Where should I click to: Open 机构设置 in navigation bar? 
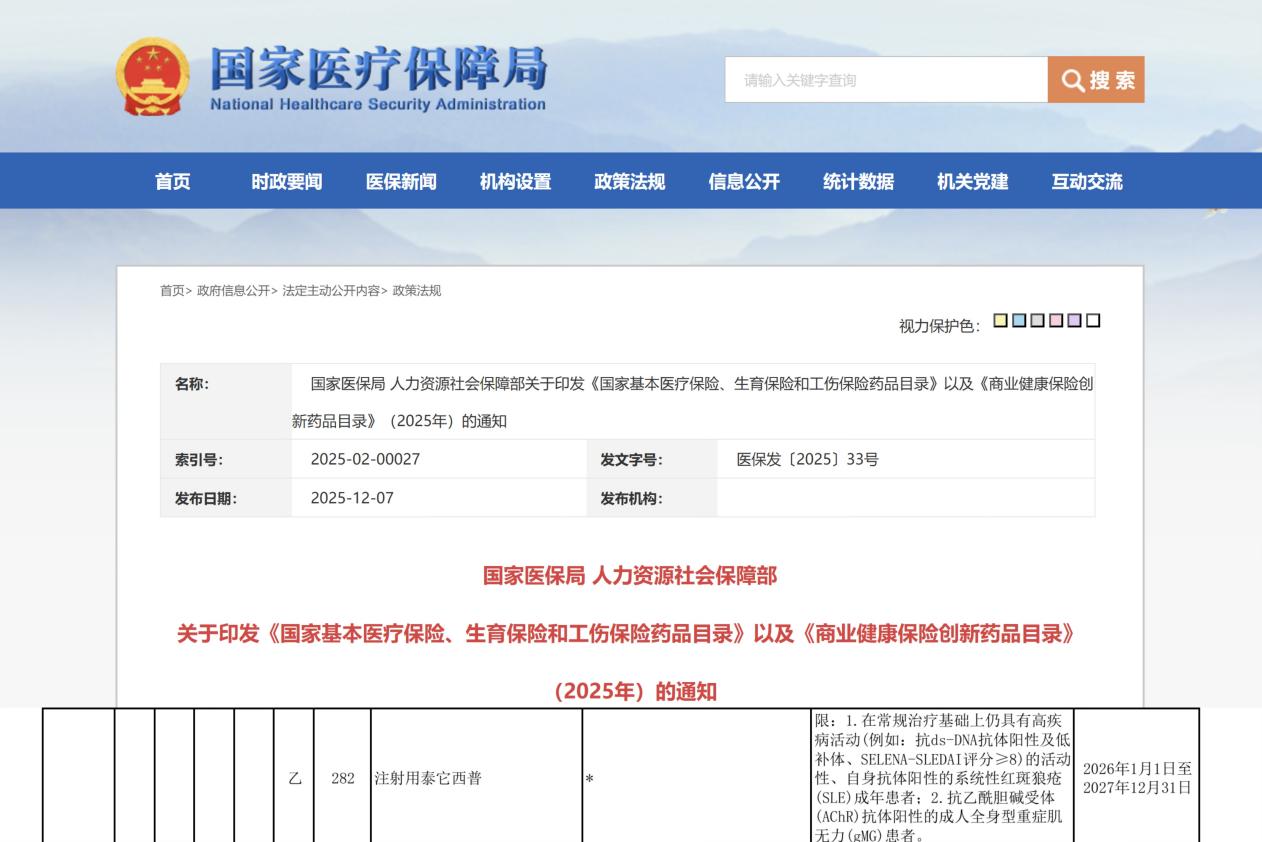click(515, 182)
